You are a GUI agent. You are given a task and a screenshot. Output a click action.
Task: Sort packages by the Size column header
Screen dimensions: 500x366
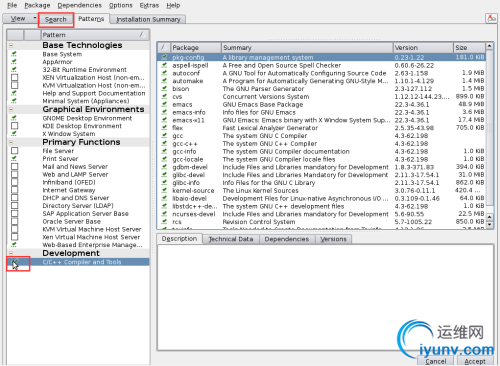pyautogui.click(x=469, y=48)
